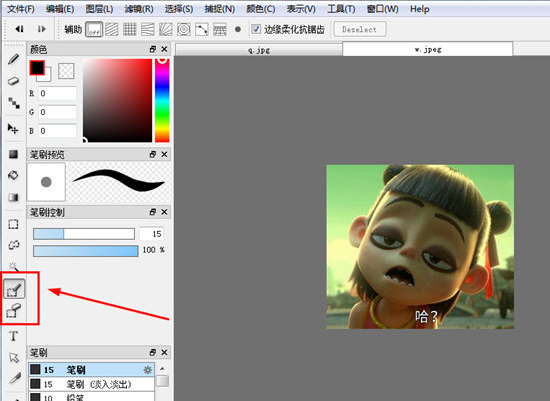Select the Select Eraser tool
The image size is (550, 401).
(x=14, y=311)
